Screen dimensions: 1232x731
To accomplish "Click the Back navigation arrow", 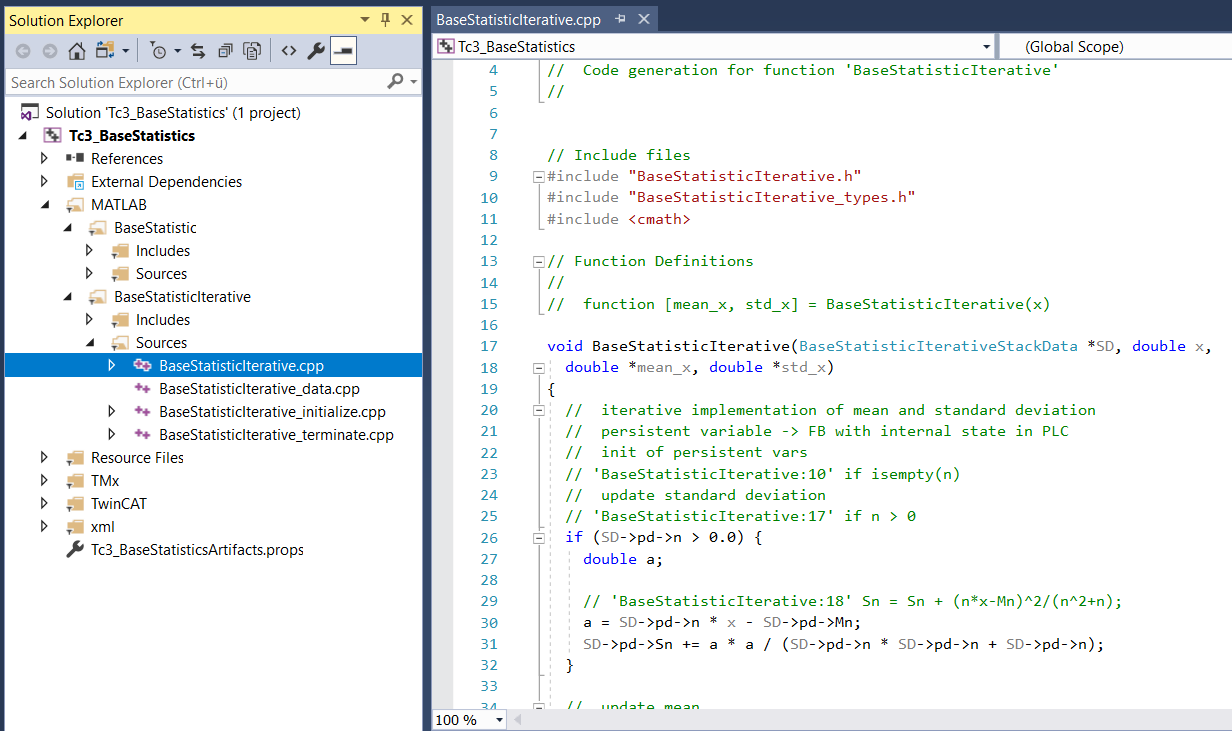I will pyautogui.click(x=23, y=50).
